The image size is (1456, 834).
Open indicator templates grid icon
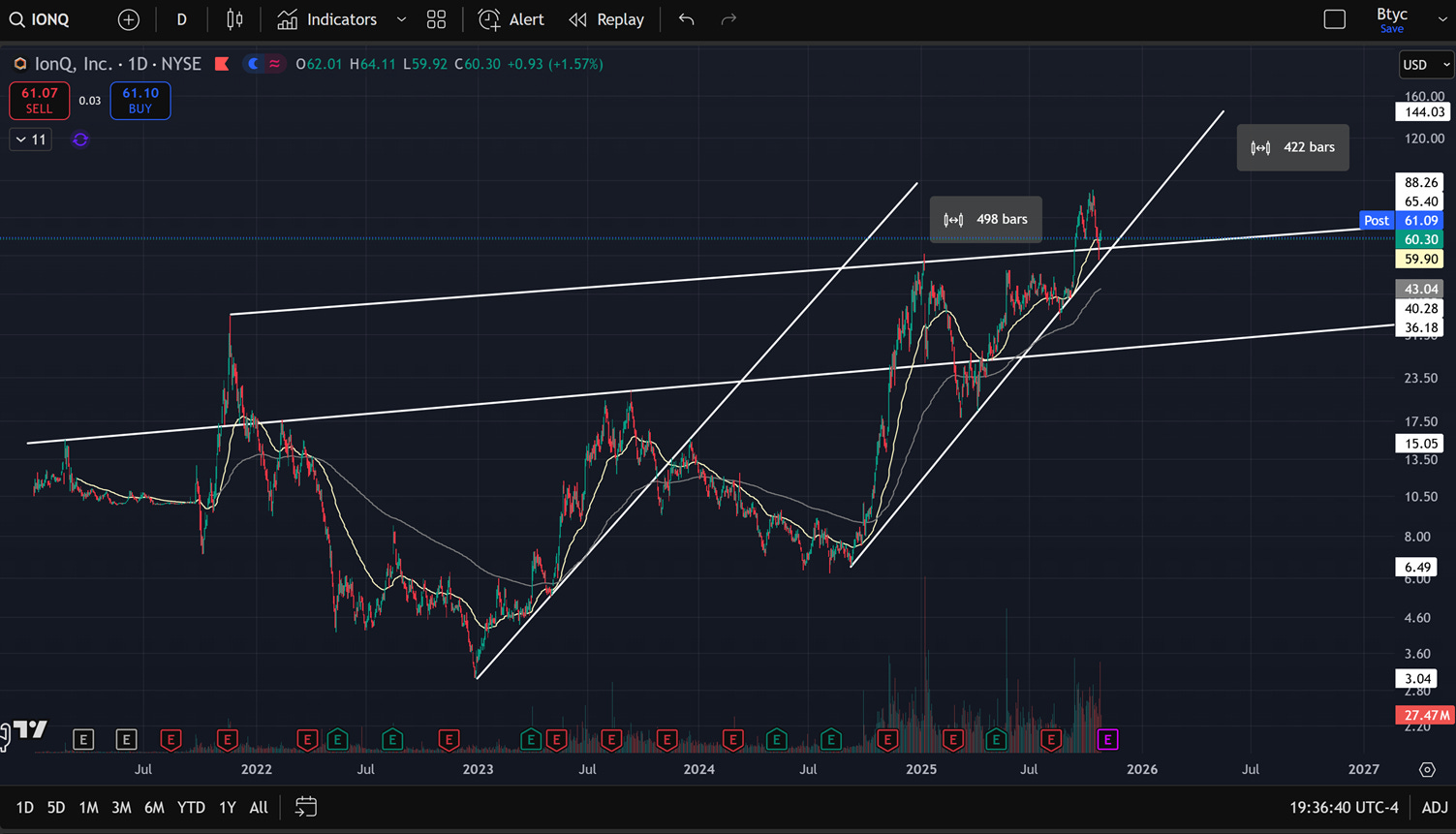(437, 19)
